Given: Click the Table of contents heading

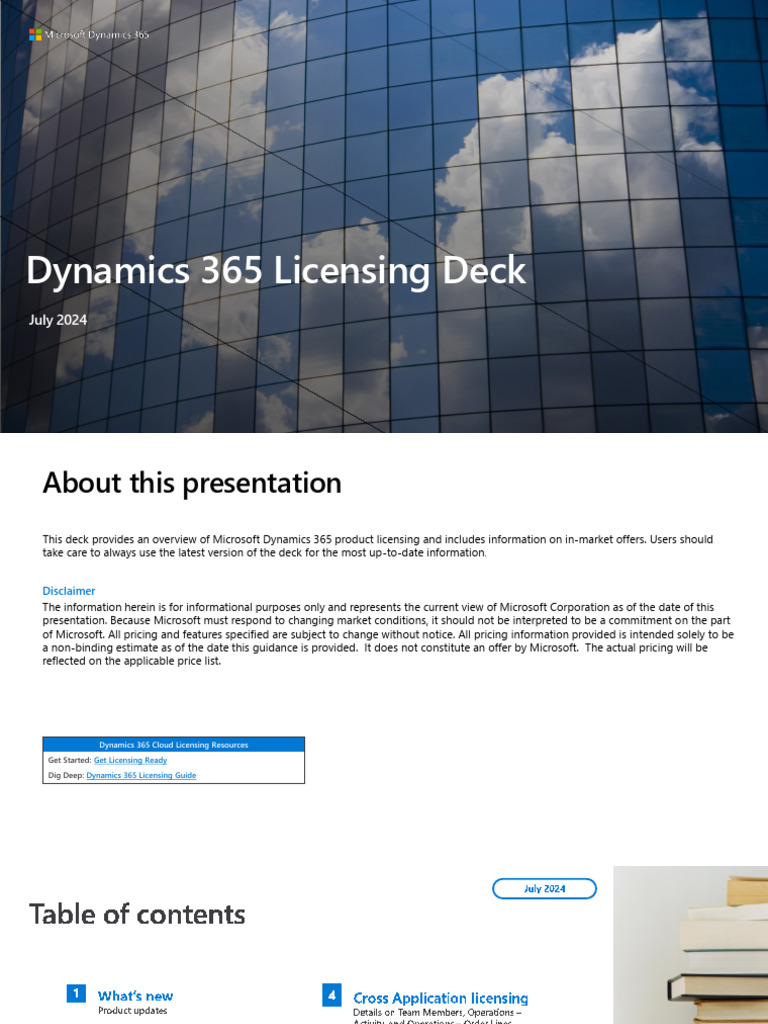Looking at the screenshot, I should pyautogui.click(x=137, y=914).
